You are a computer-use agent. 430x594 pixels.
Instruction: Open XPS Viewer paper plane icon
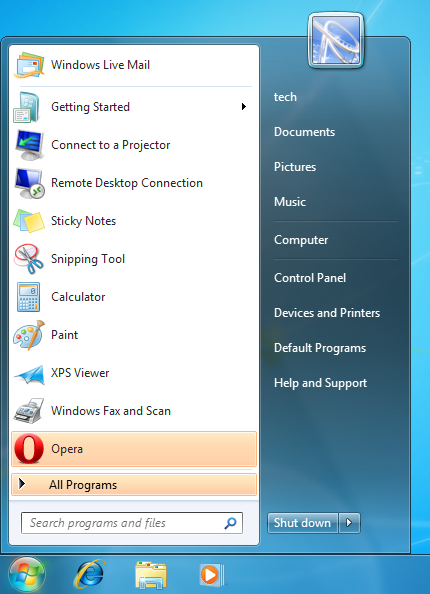tap(29, 374)
